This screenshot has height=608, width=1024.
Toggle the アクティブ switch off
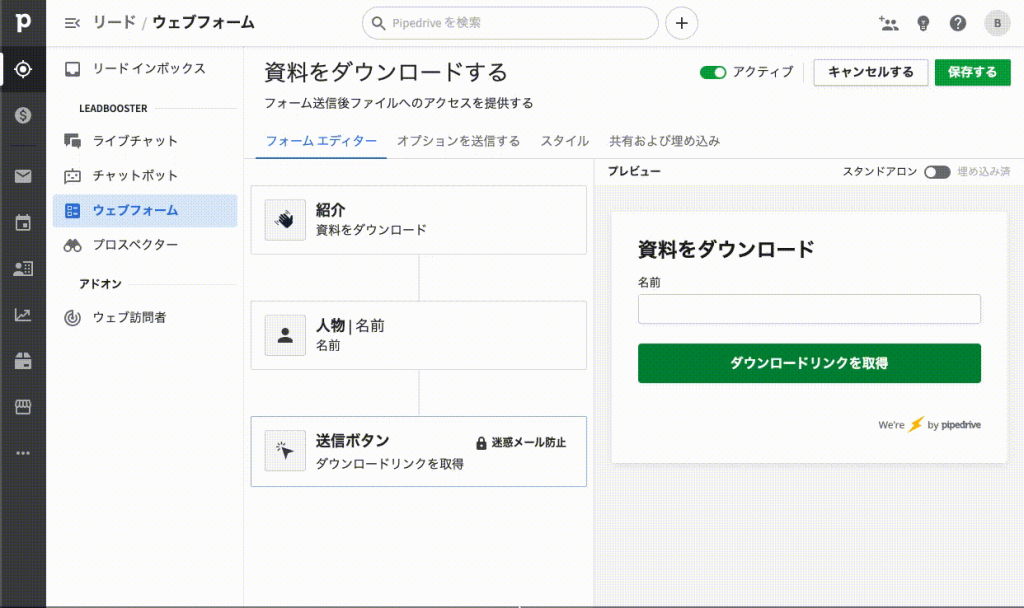(712, 72)
